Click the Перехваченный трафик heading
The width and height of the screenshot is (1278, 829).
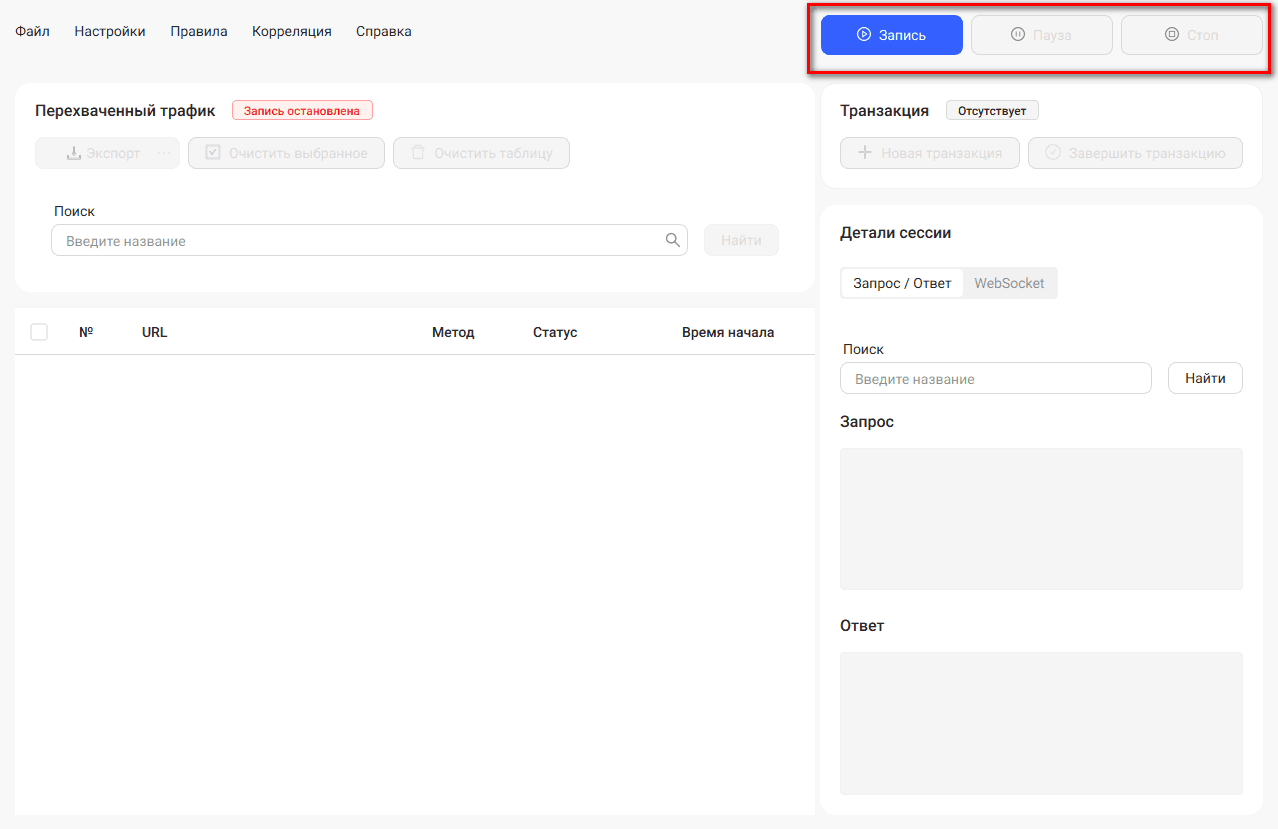tap(125, 111)
